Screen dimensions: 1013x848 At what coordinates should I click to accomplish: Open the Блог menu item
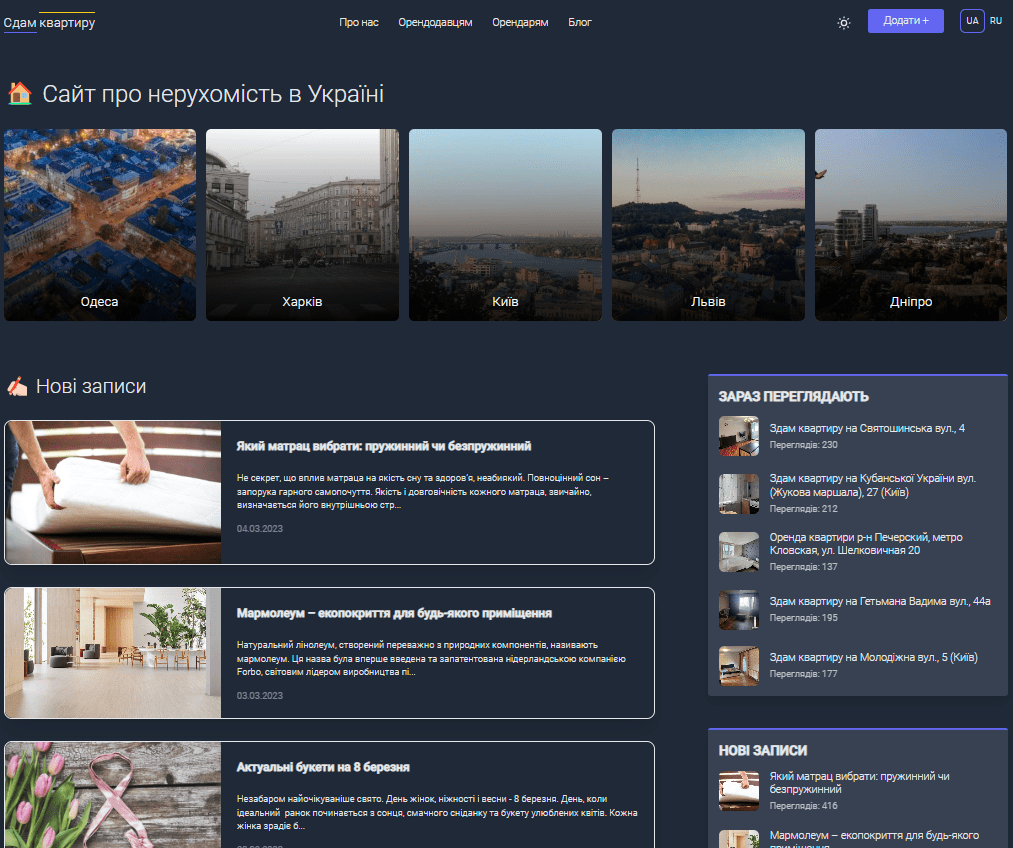pos(580,23)
